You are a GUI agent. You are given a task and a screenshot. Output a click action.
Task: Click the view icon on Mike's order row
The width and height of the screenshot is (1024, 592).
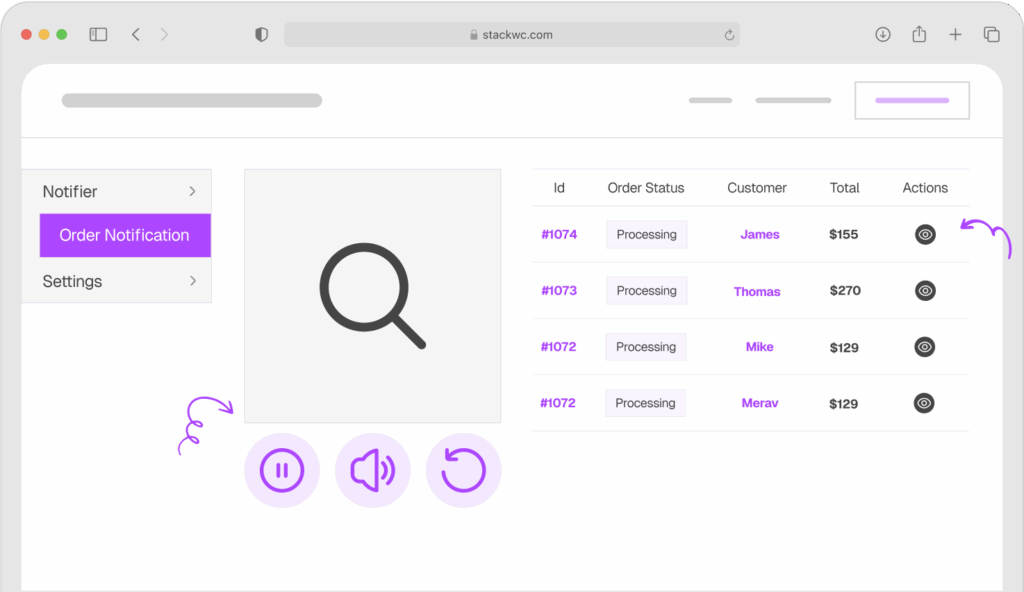tap(924, 346)
